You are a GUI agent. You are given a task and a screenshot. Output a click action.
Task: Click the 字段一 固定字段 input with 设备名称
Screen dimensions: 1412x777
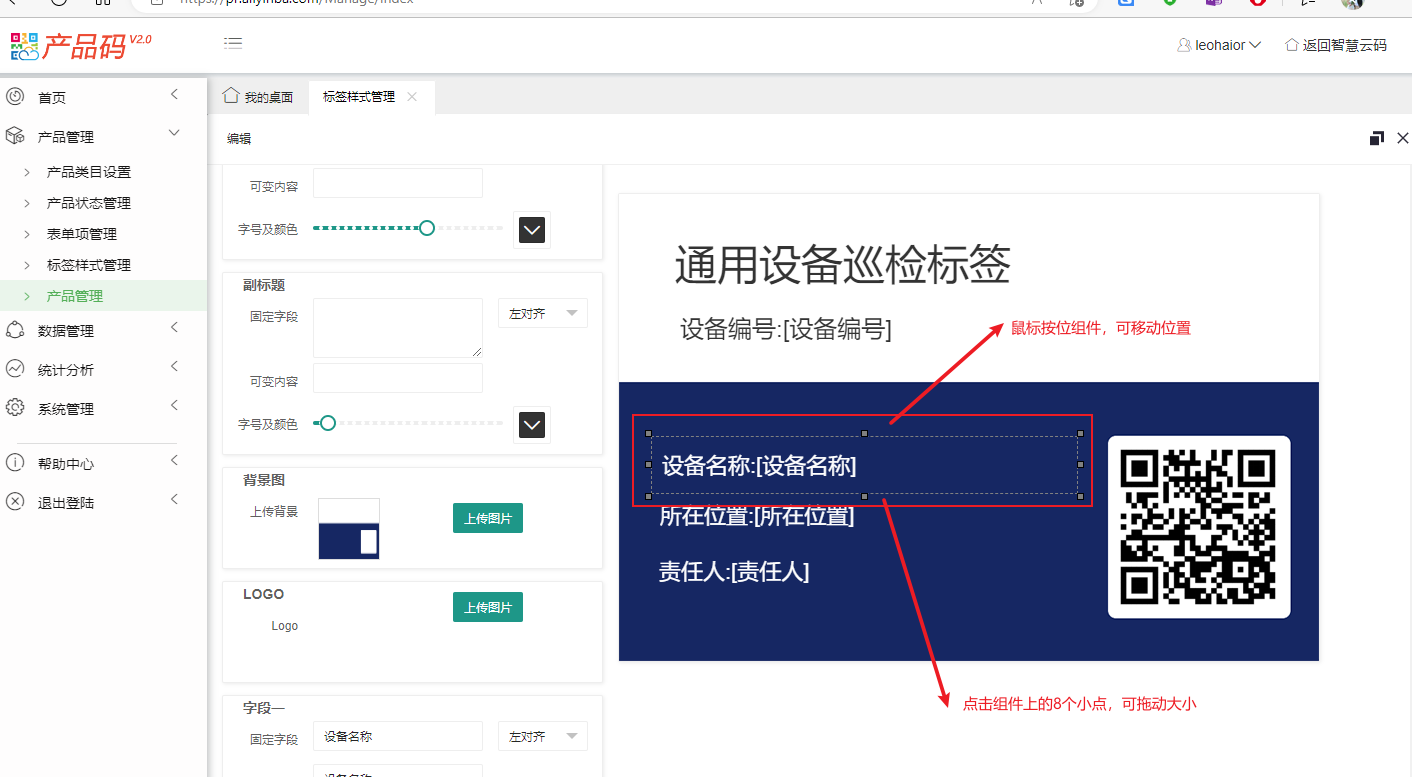pos(397,736)
